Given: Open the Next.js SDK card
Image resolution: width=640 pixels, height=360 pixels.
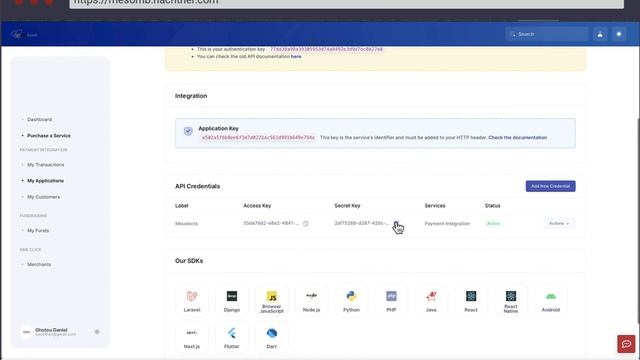Looking at the screenshot, I should coord(192,337).
